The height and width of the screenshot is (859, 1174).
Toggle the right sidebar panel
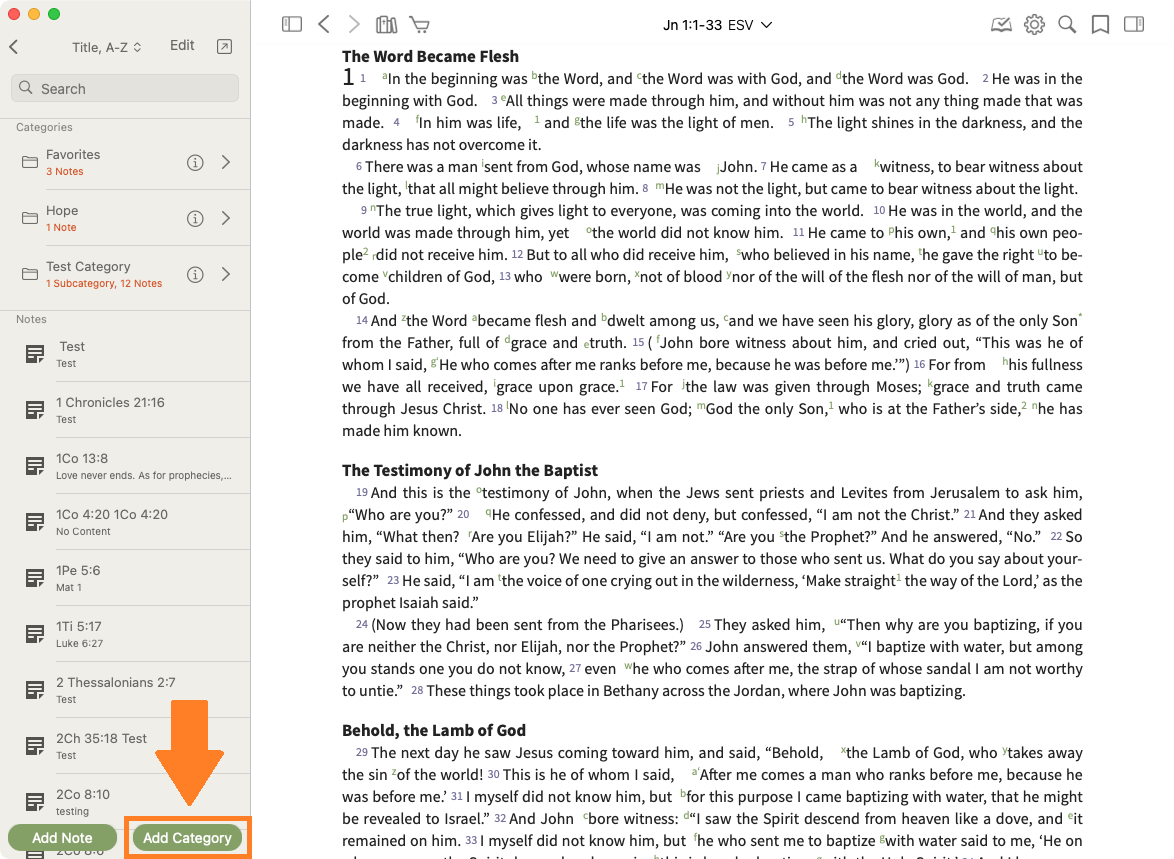pyautogui.click(x=1133, y=25)
